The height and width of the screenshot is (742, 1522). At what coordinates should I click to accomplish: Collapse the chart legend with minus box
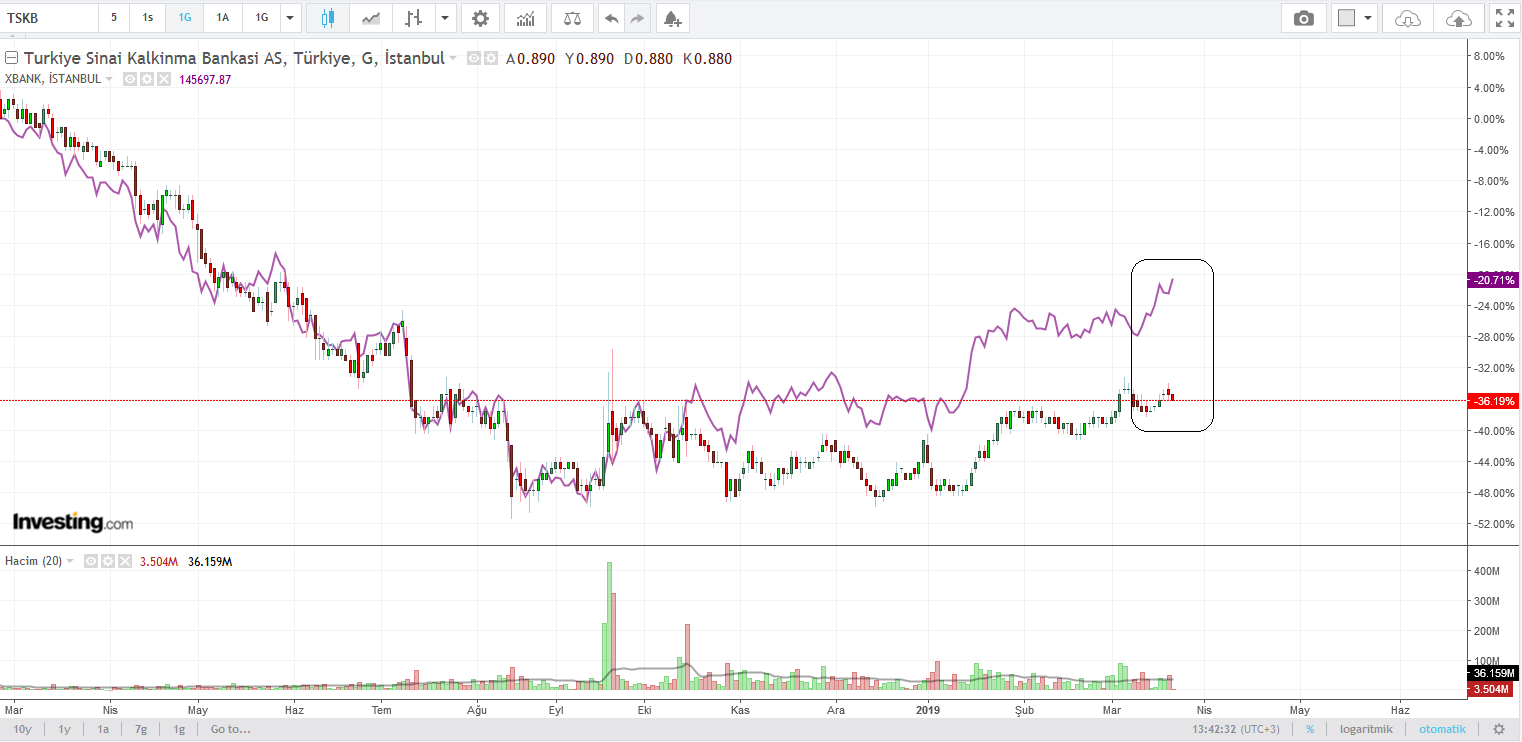coord(11,59)
